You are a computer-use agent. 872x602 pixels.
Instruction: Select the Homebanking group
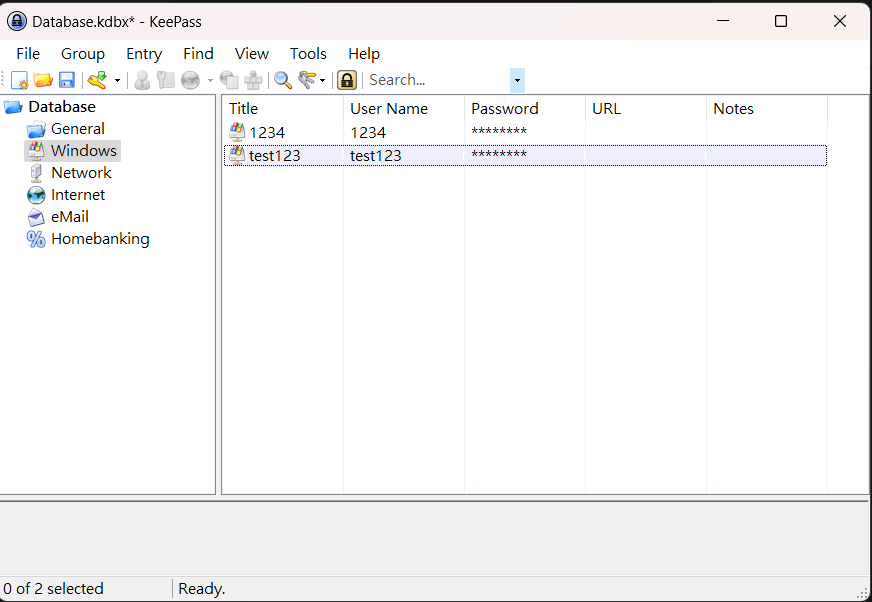point(100,239)
